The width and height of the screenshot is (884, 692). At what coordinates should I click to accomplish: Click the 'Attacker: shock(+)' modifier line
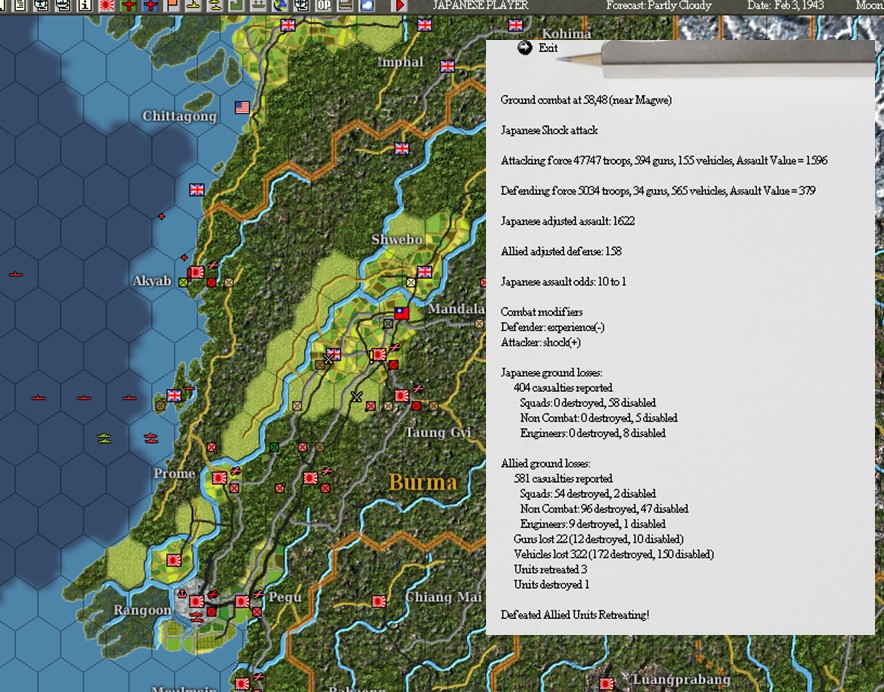coord(541,342)
